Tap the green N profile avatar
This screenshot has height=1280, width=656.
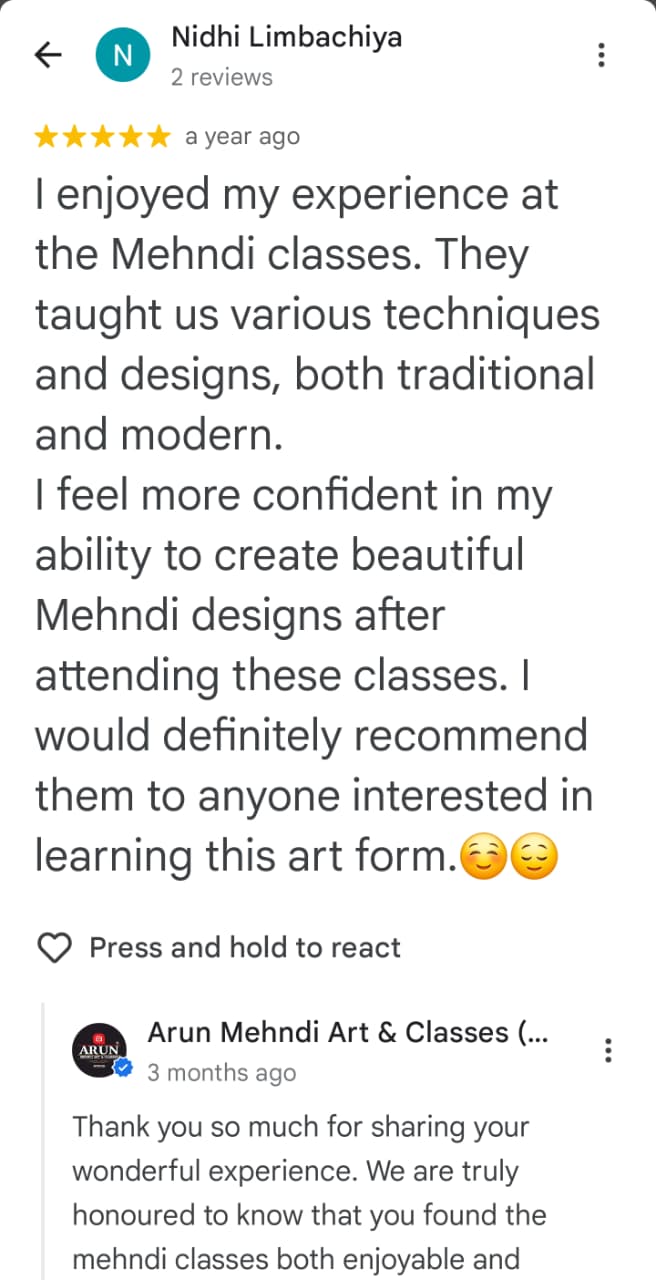(x=121, y=55)
